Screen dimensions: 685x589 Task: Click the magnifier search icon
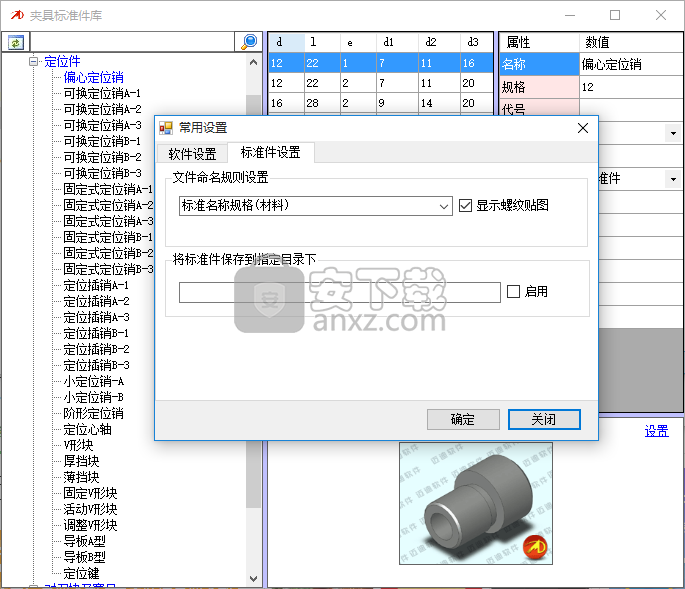[x=249, y=42]
